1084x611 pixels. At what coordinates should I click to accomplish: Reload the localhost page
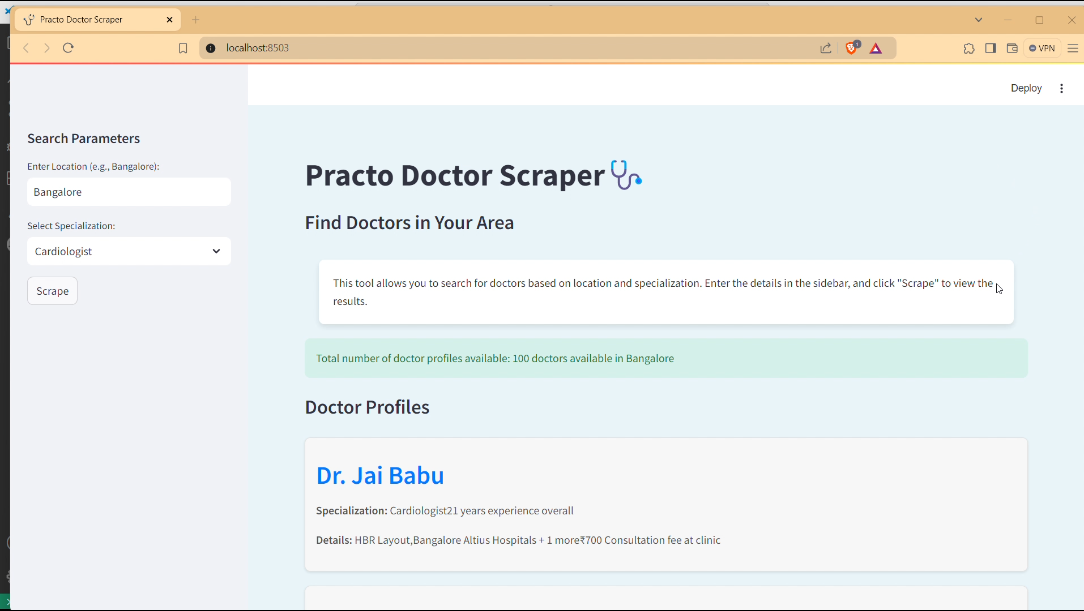click(x=68, y=48)
